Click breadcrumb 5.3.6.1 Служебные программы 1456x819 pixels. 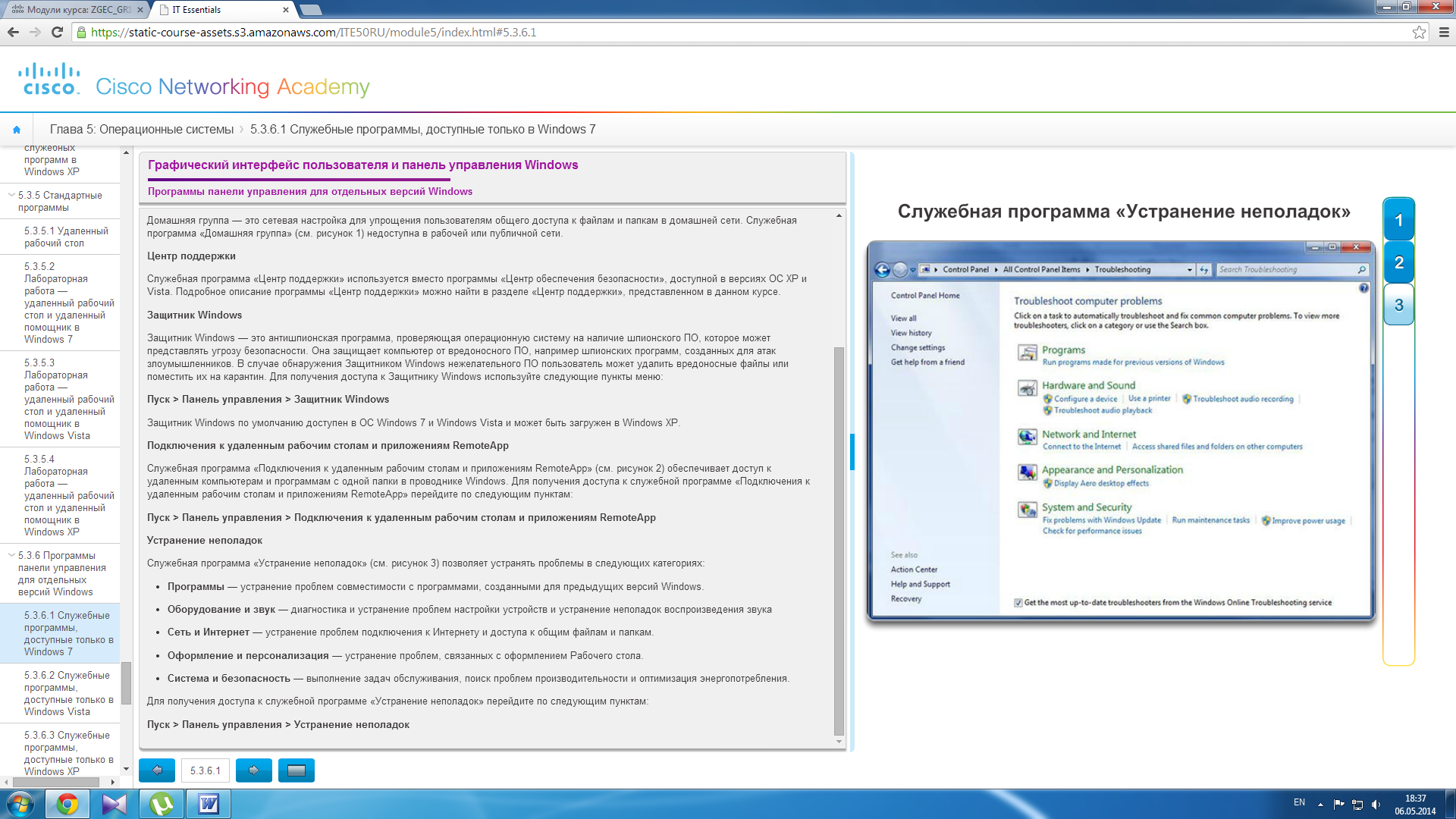coord(423,130)
